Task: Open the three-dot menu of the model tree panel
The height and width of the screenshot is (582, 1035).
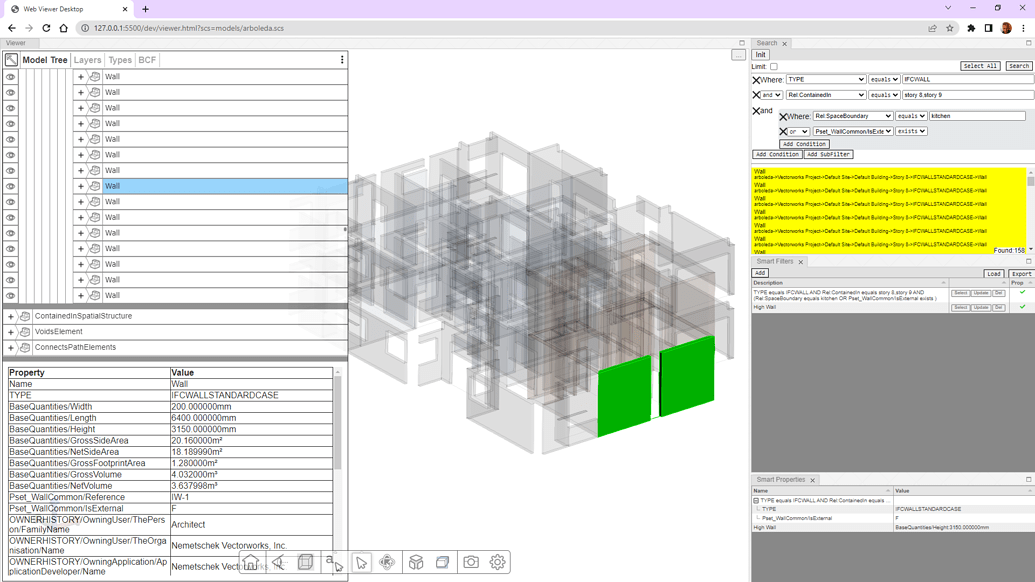Action: [342, 59]
